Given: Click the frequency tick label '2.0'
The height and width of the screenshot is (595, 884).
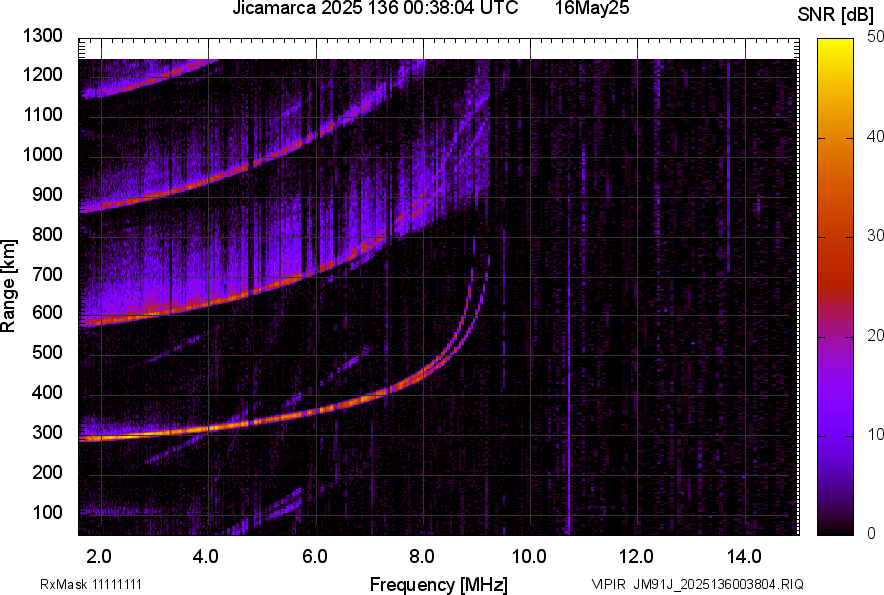Looking at the screenshot, I should pos(99,557).
